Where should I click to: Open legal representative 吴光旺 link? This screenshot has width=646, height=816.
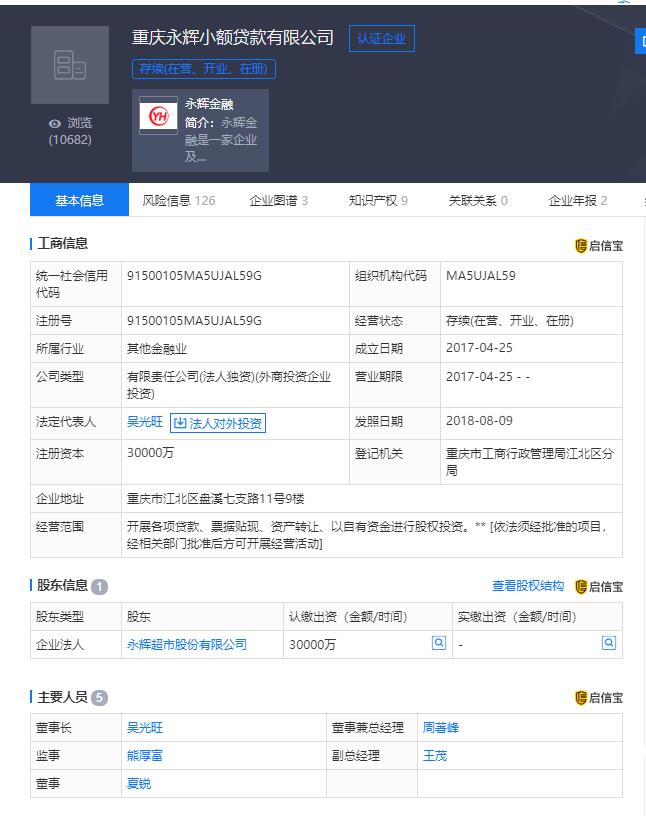pos(145,422)
